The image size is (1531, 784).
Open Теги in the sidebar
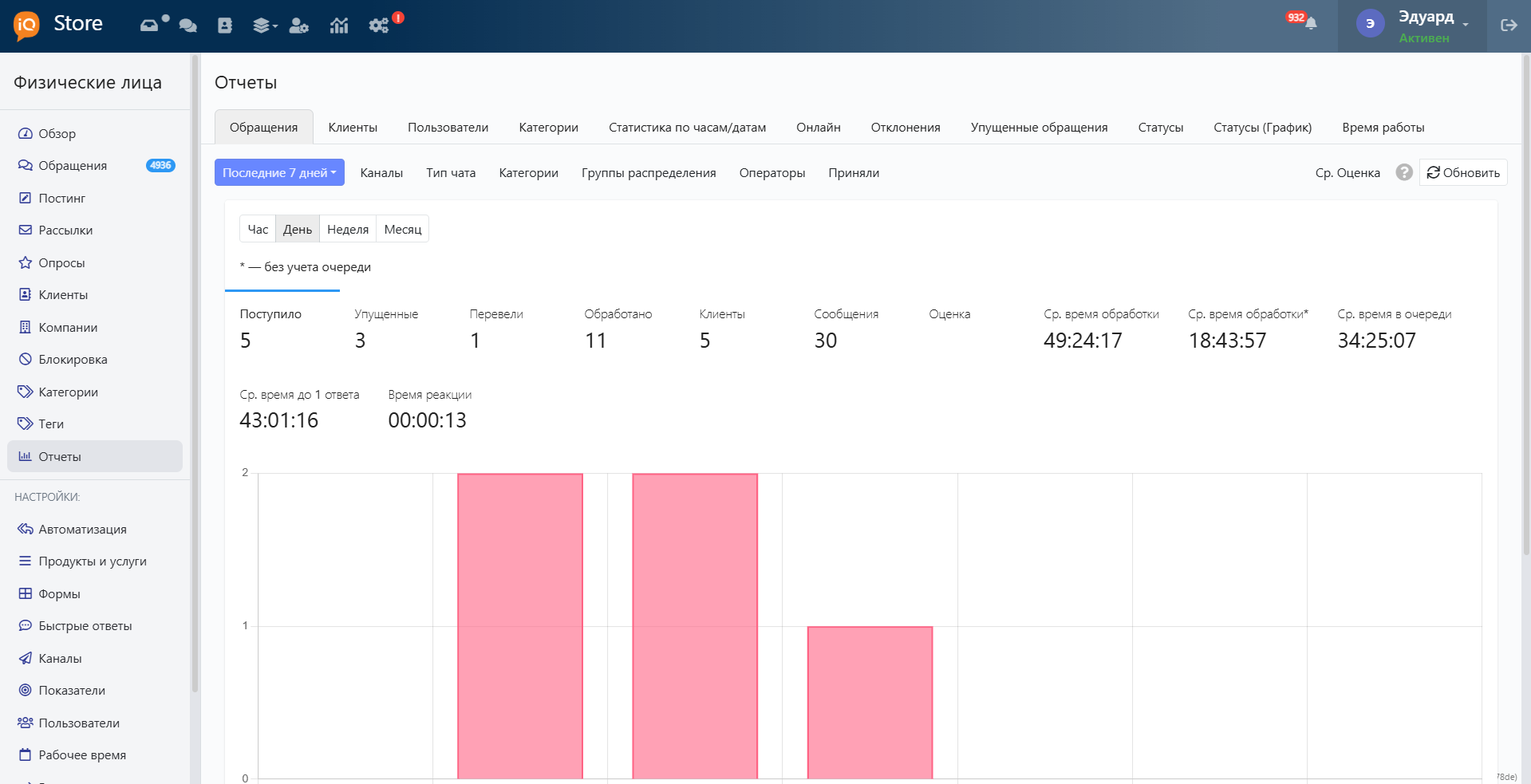[95, 424]
